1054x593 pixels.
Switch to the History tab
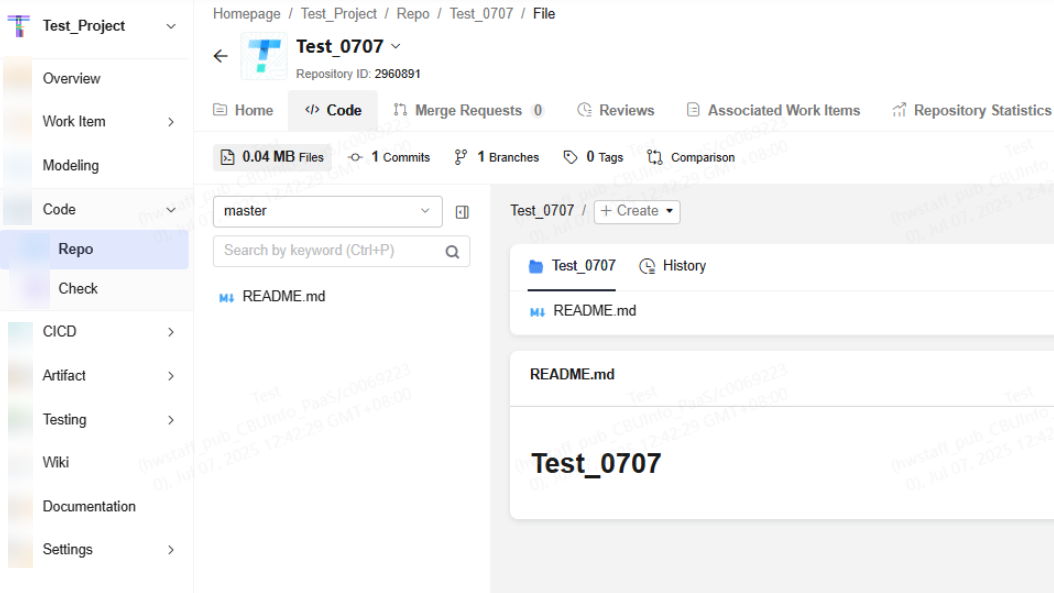[672, 266]
